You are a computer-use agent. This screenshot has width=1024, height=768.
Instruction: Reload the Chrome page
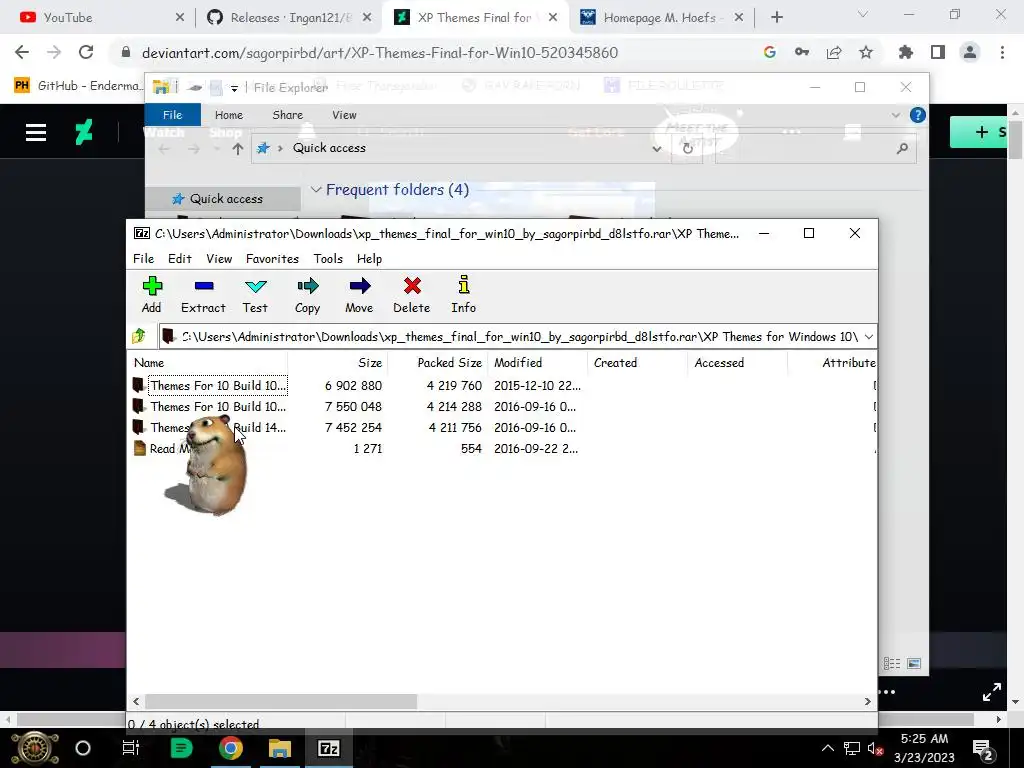(x=86, y=52)
